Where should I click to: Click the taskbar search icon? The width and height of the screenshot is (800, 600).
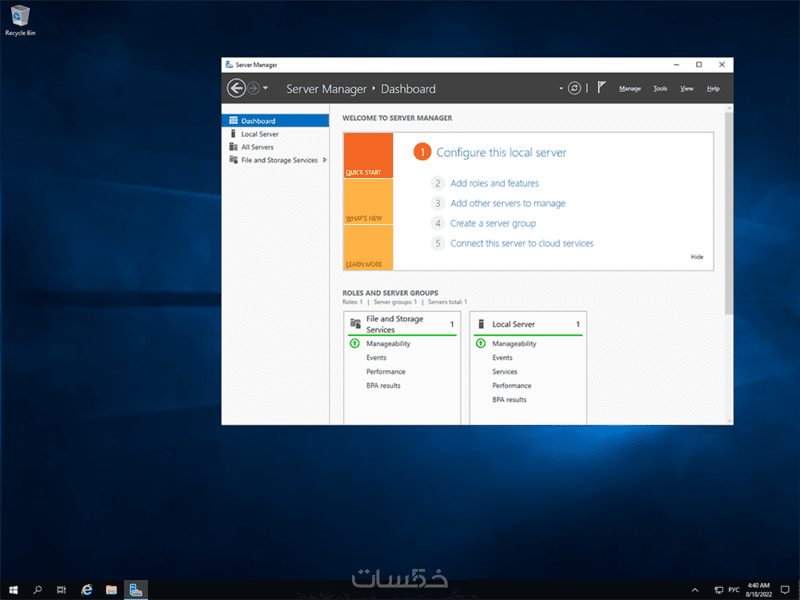(x=37, y=590)
